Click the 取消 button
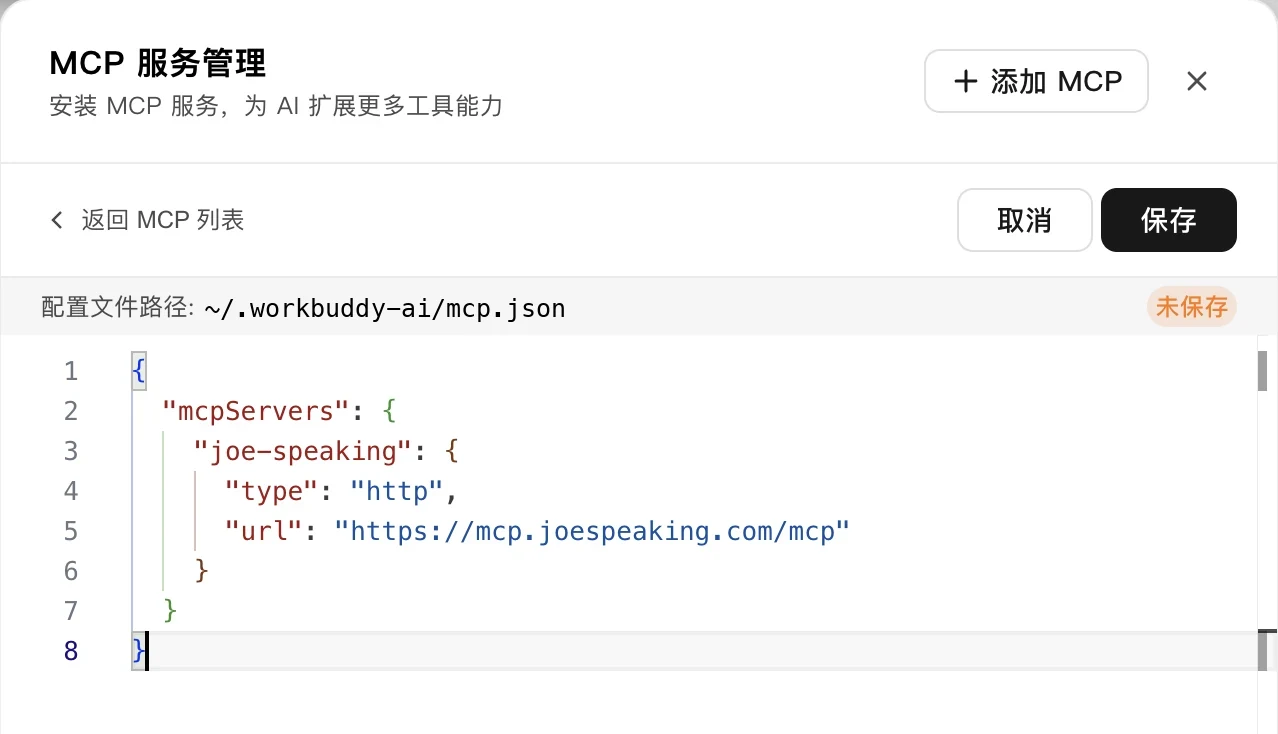Image resolution: width=1278 pixels, height=734 pixels. pos(1025,220)
